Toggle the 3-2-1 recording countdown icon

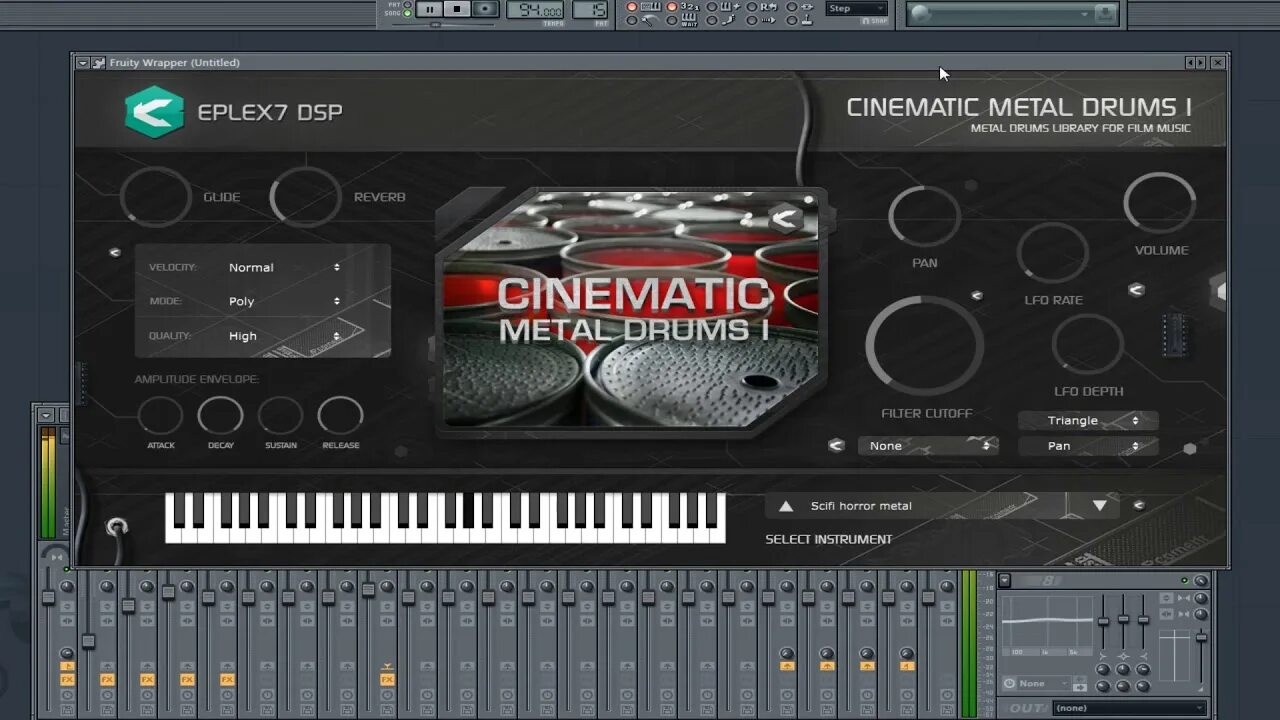(x=689, y=6)
